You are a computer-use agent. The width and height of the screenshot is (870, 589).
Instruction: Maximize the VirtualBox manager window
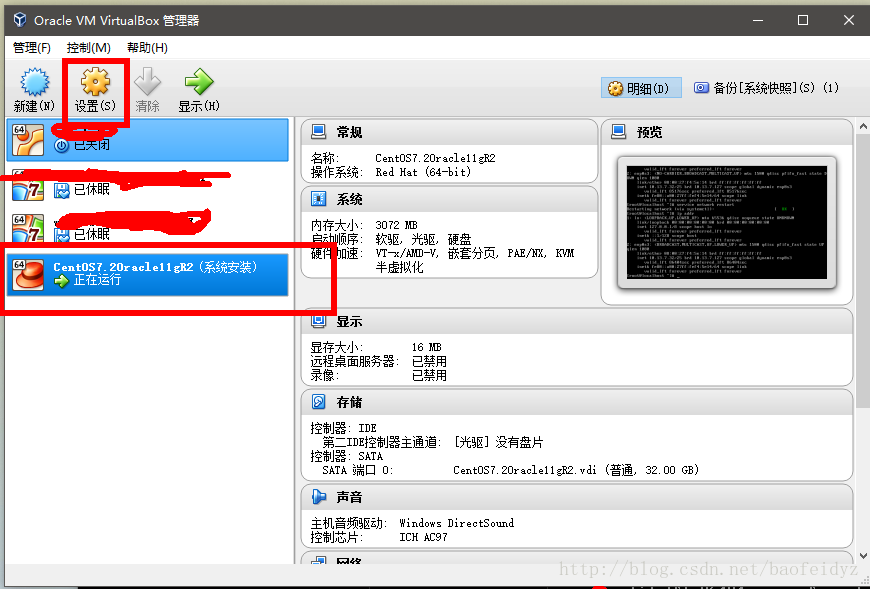point(803,20)
